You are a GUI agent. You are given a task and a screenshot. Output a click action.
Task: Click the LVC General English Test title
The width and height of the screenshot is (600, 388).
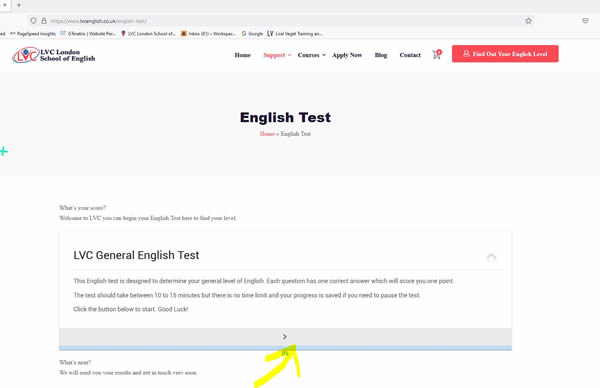click(x=136, y=255)
